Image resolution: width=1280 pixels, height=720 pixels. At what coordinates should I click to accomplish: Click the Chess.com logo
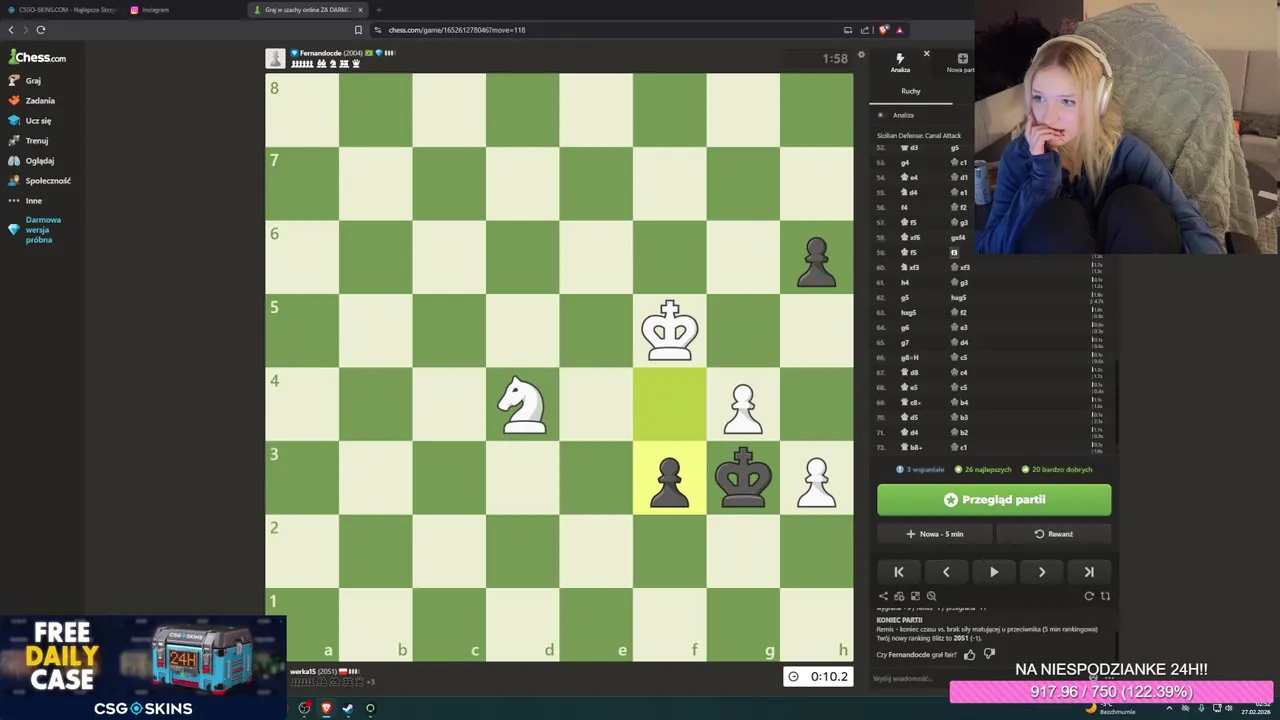(x=37, y=58)
